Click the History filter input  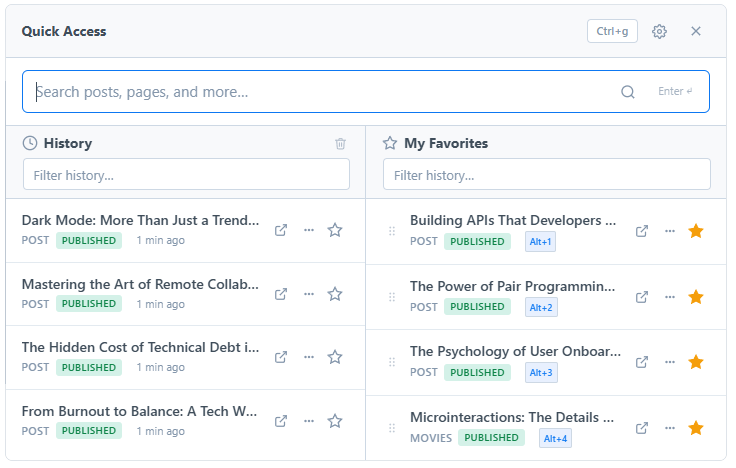(186, 175)
